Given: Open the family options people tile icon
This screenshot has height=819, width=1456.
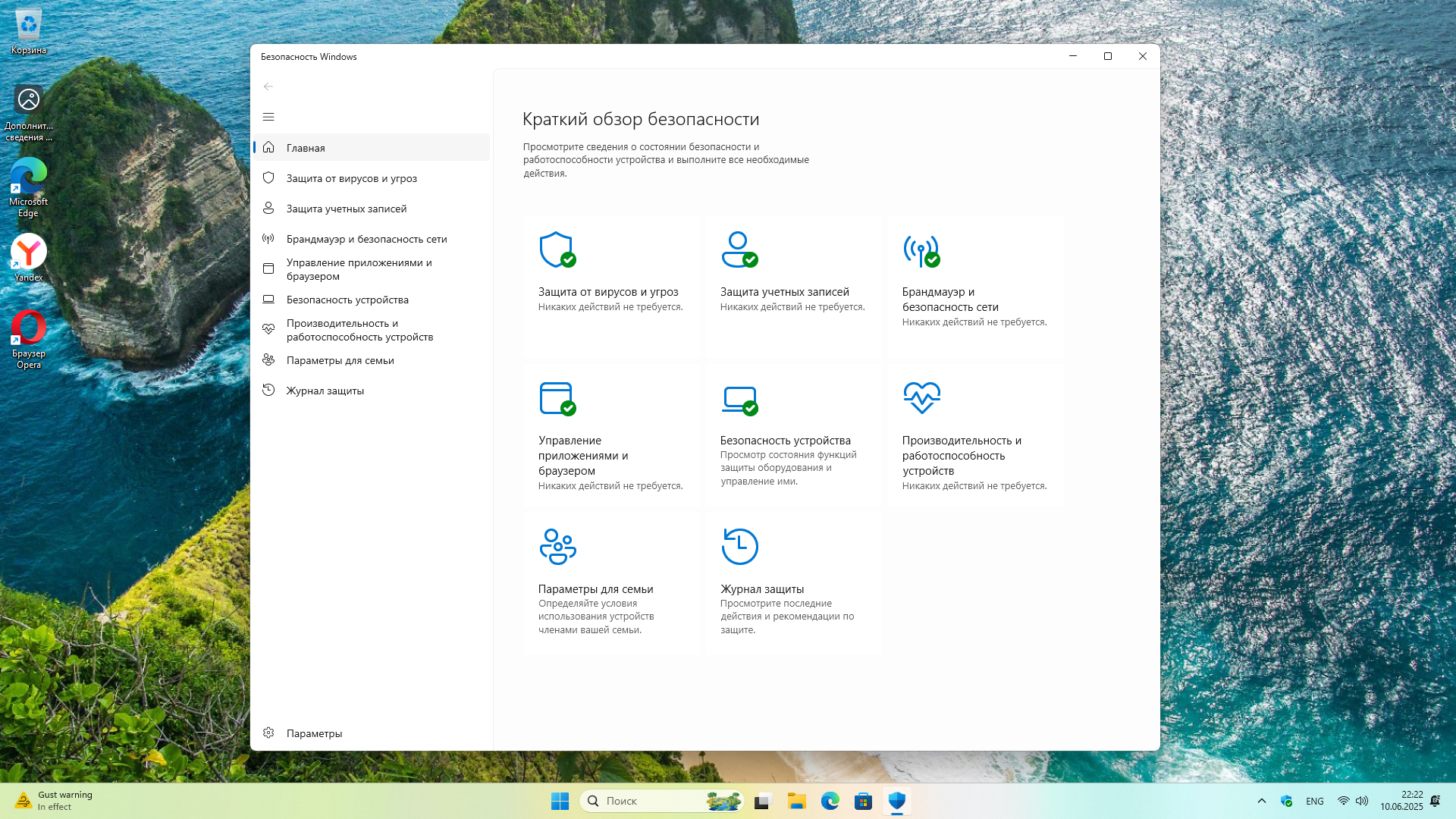Looking at the screenshot, I should [x=557, y=546].
